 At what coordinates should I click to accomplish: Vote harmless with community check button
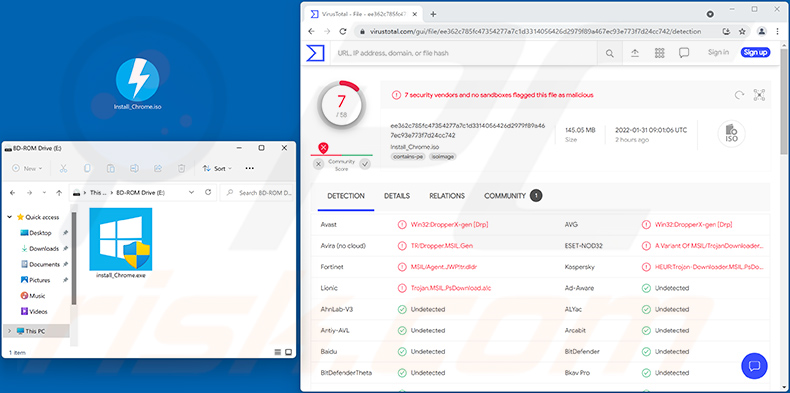click(x=365, y=164)
